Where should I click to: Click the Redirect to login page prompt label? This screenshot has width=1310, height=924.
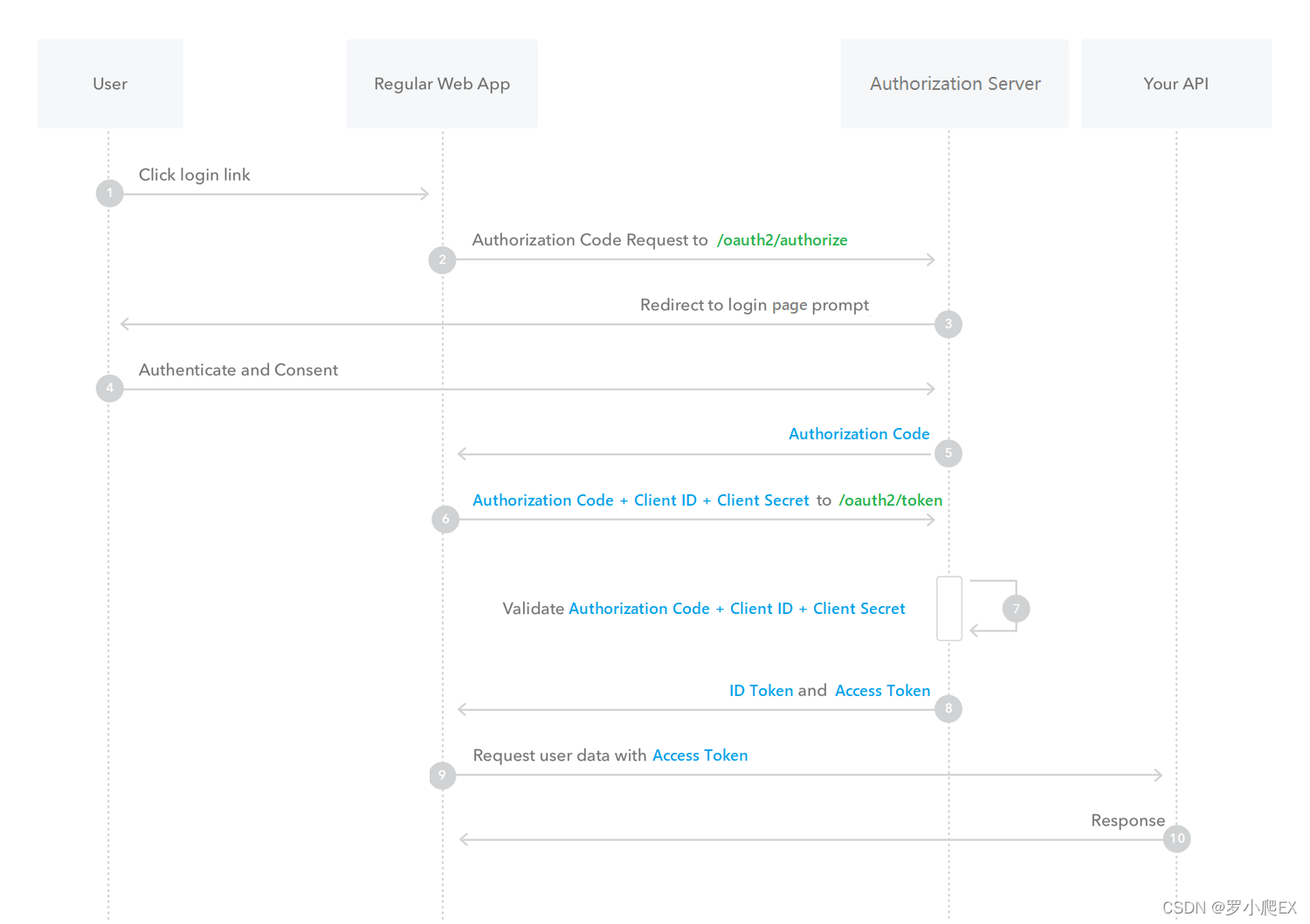[x=755, y=305]
